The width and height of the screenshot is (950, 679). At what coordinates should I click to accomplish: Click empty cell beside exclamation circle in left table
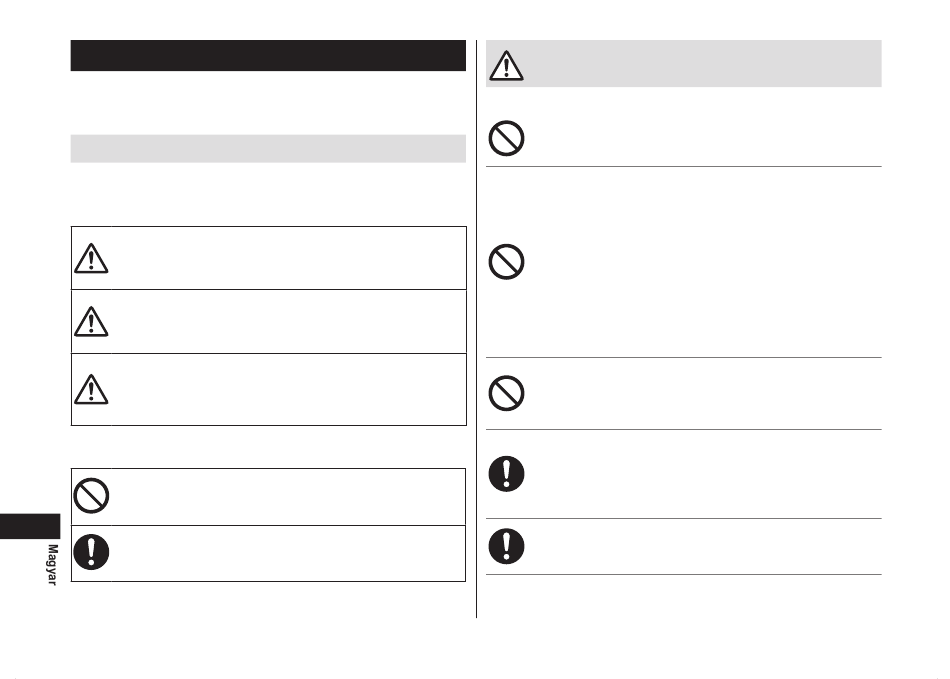click(288, 553)
